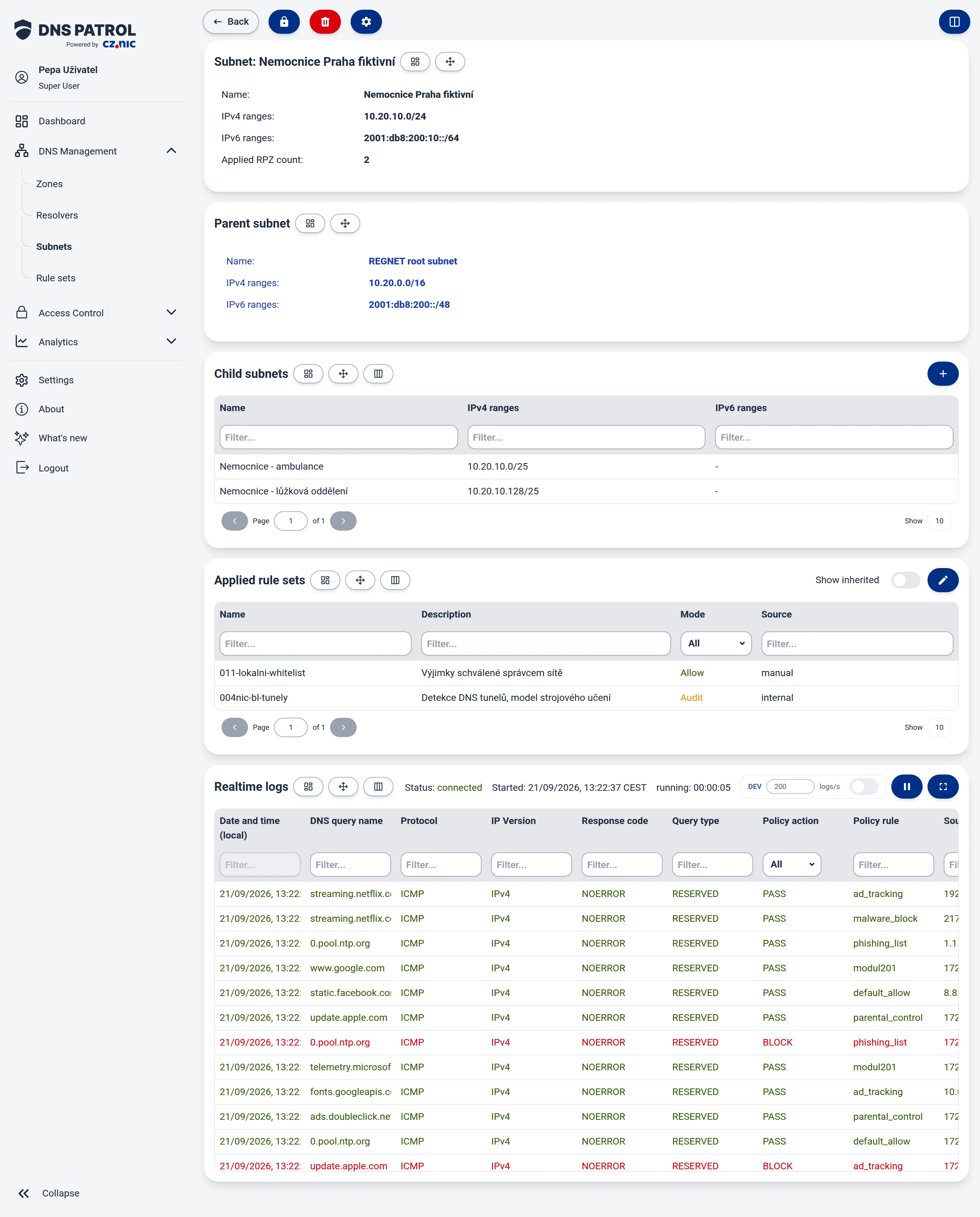Click Logout in the sidebar
Image resolution: width=980 pixels, height=1217 pixels.
(54, 468)
